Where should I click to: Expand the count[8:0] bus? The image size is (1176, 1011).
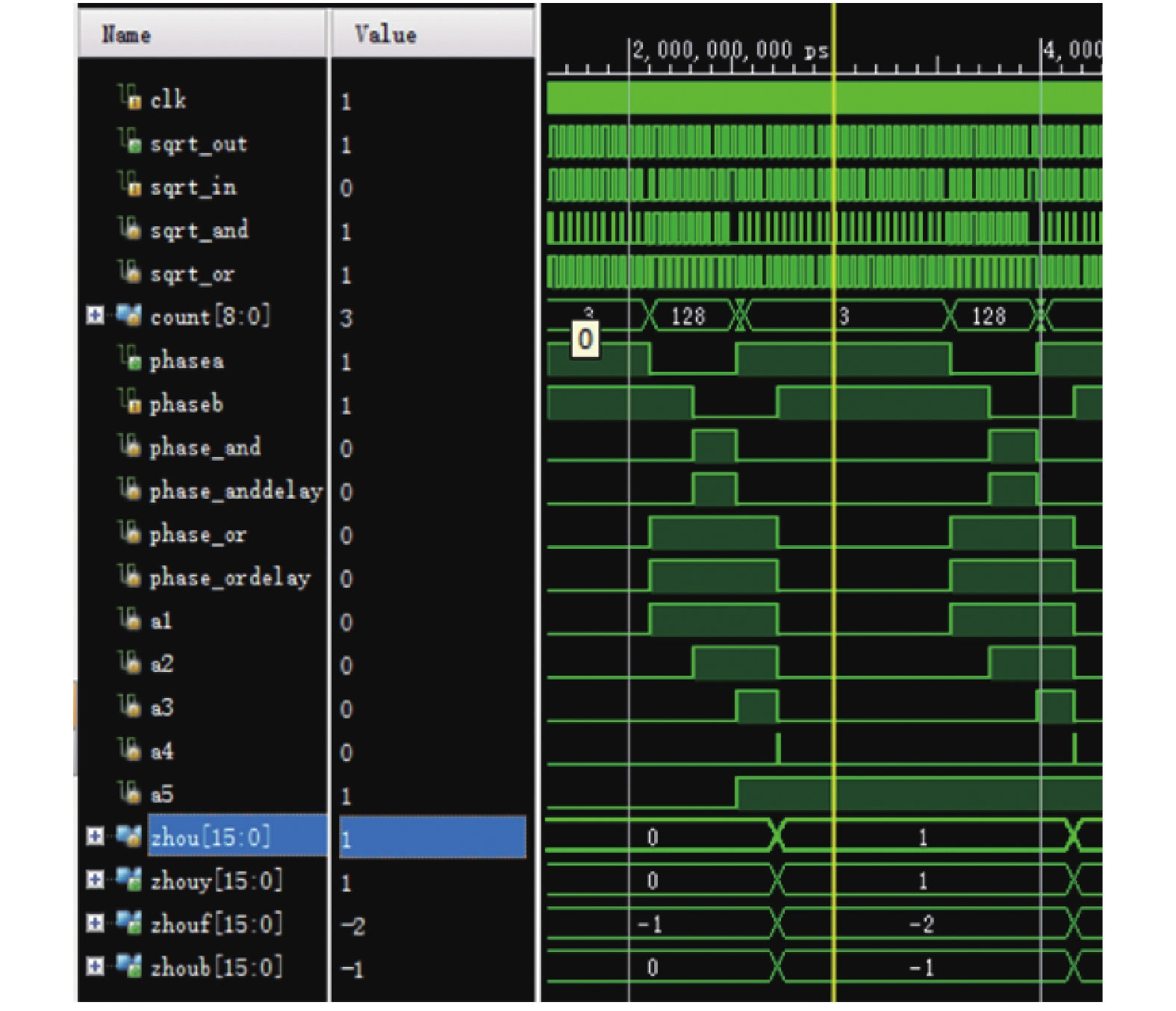(x=95, y=315)
